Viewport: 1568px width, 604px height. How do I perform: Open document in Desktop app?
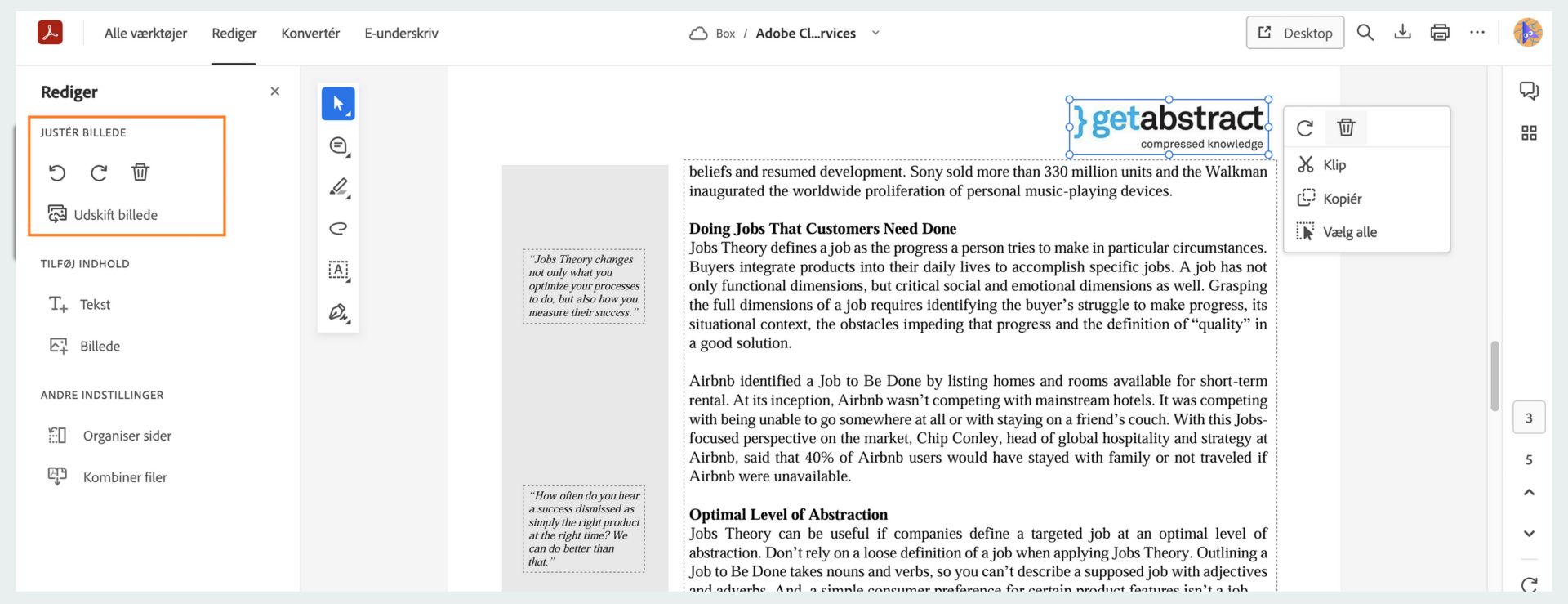pyautogui.click(x=1294, y=33)
